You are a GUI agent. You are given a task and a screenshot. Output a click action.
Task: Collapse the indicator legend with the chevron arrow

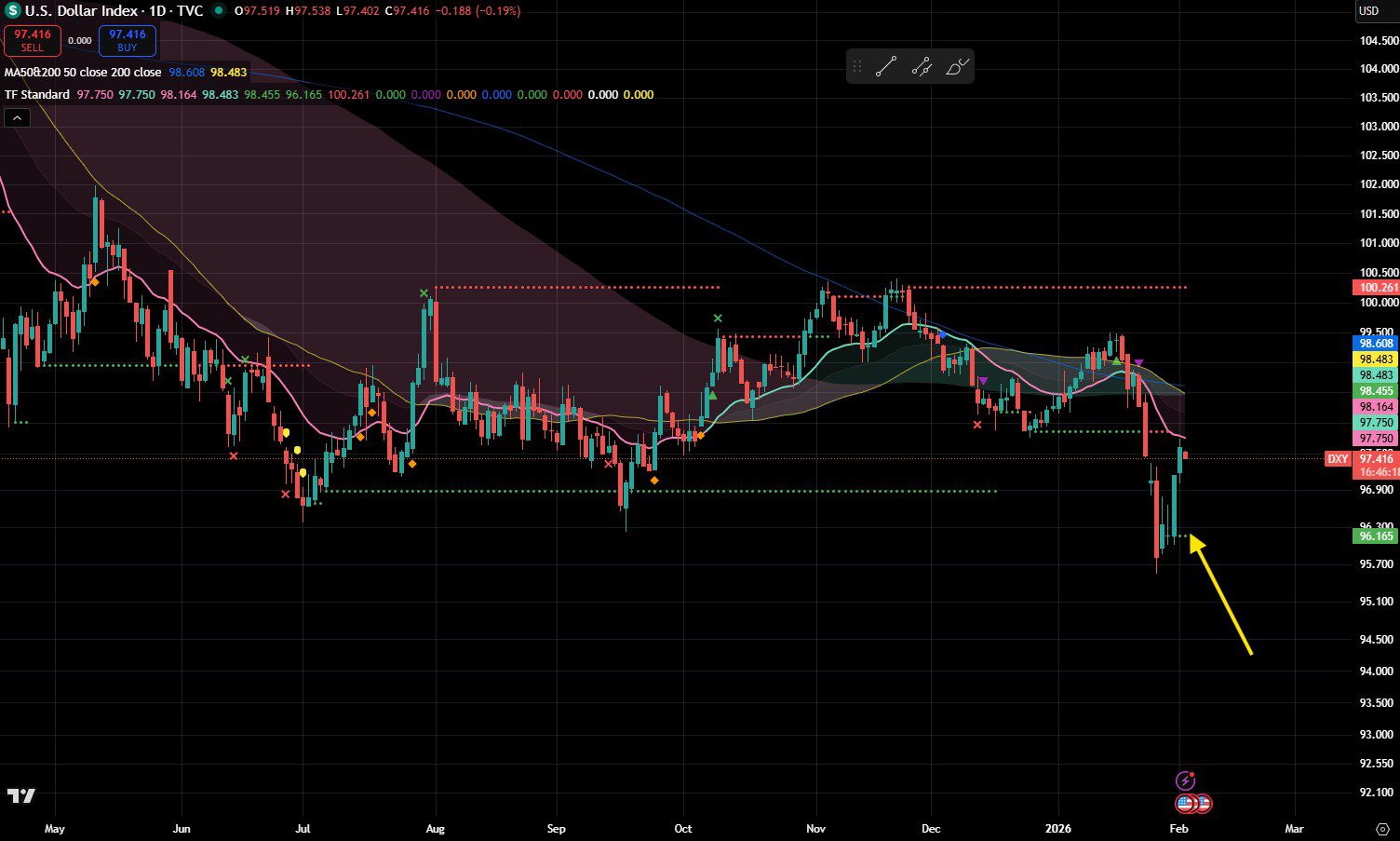click(17, 117)
